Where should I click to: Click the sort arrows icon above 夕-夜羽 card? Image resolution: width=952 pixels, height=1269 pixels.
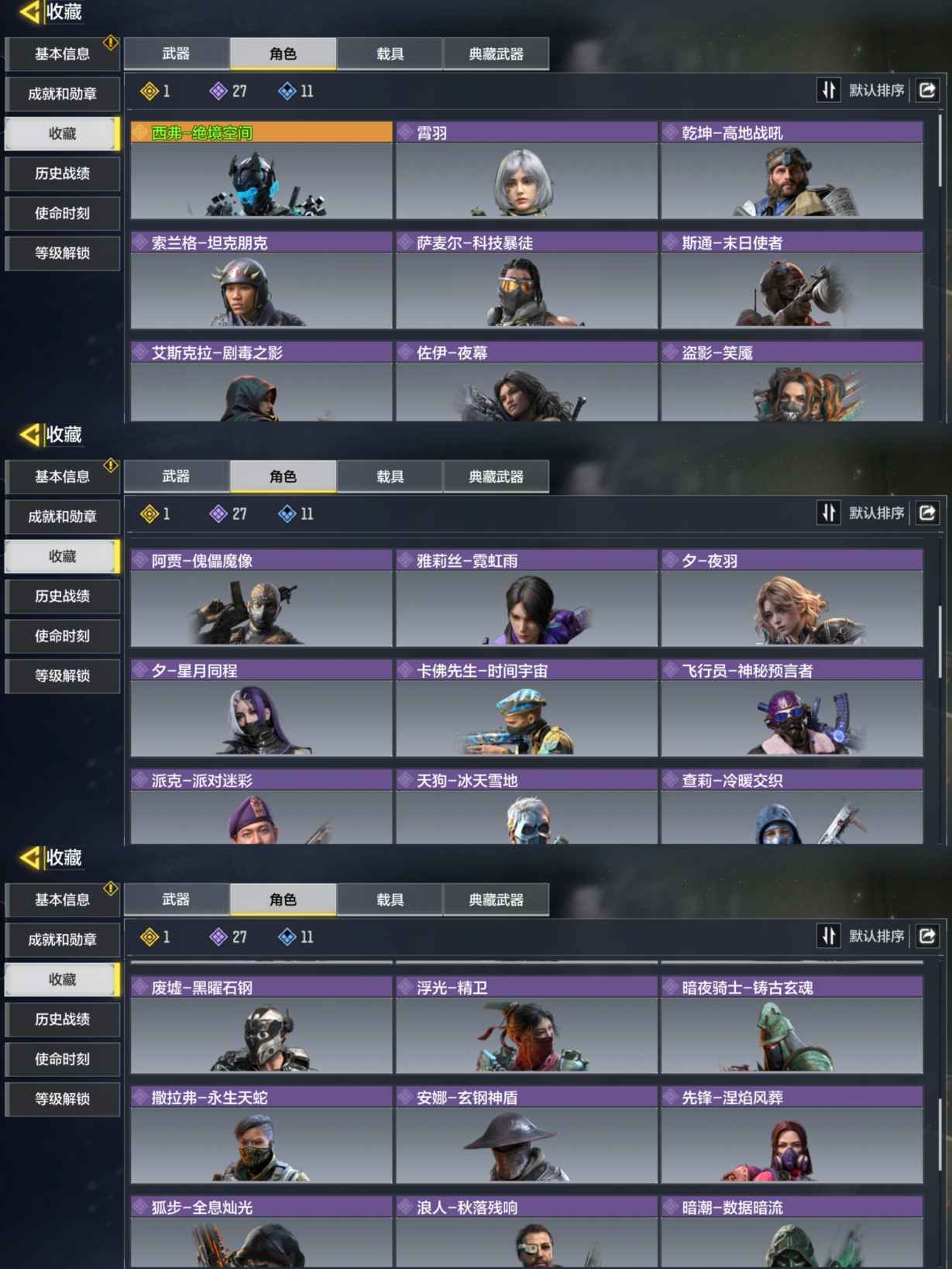pos(829,513)
